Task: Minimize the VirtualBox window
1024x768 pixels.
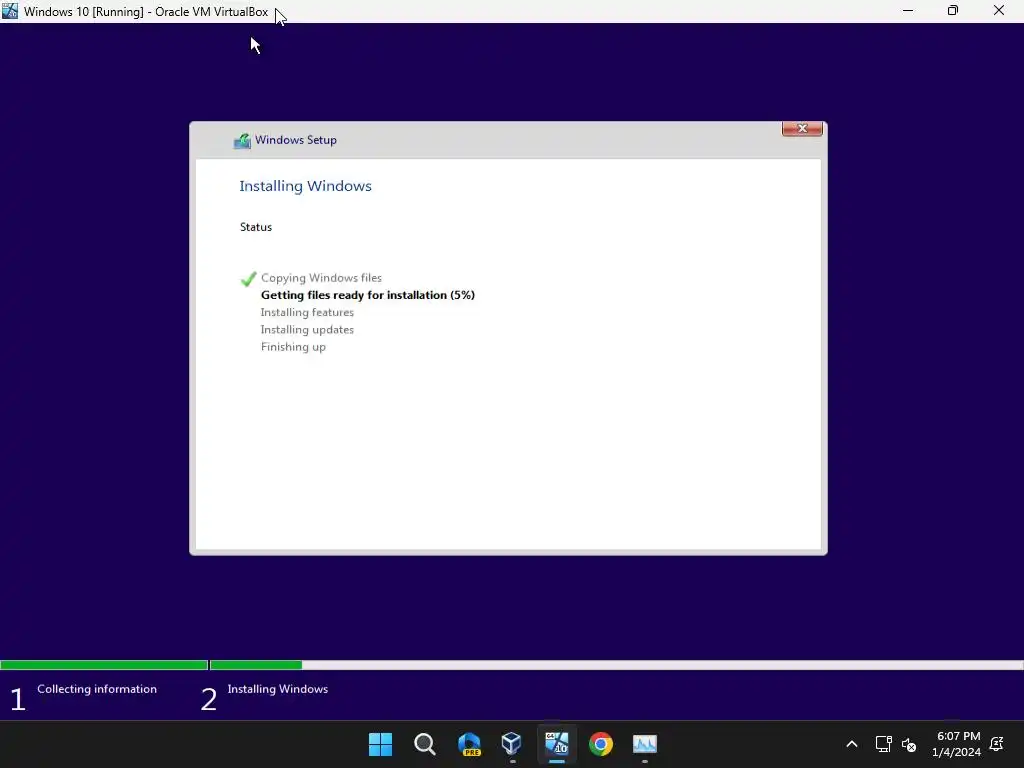Action: click(x=908, y=11)
